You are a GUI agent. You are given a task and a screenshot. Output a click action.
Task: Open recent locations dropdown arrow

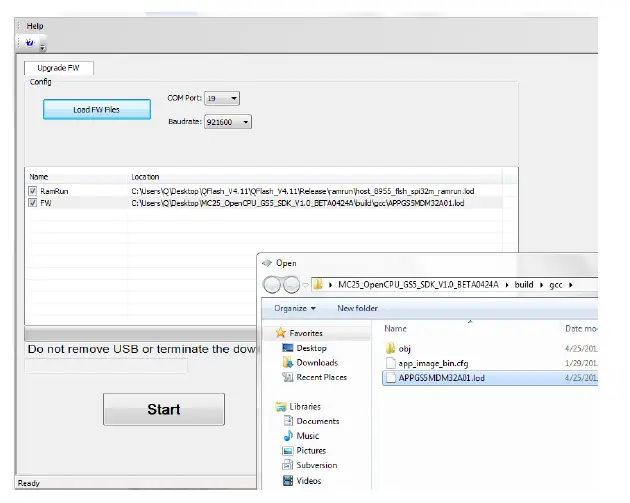305,285
